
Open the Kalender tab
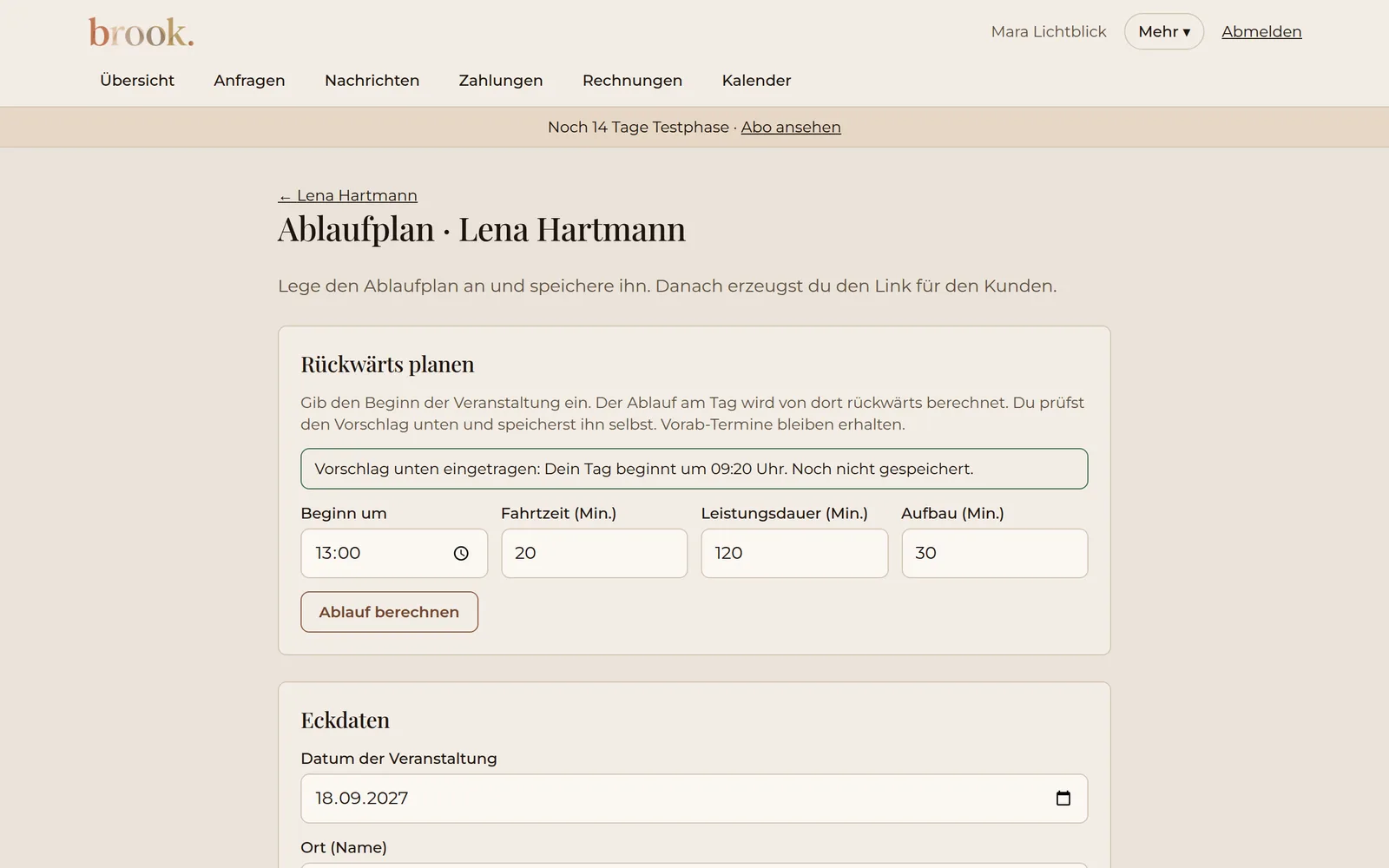756,81
